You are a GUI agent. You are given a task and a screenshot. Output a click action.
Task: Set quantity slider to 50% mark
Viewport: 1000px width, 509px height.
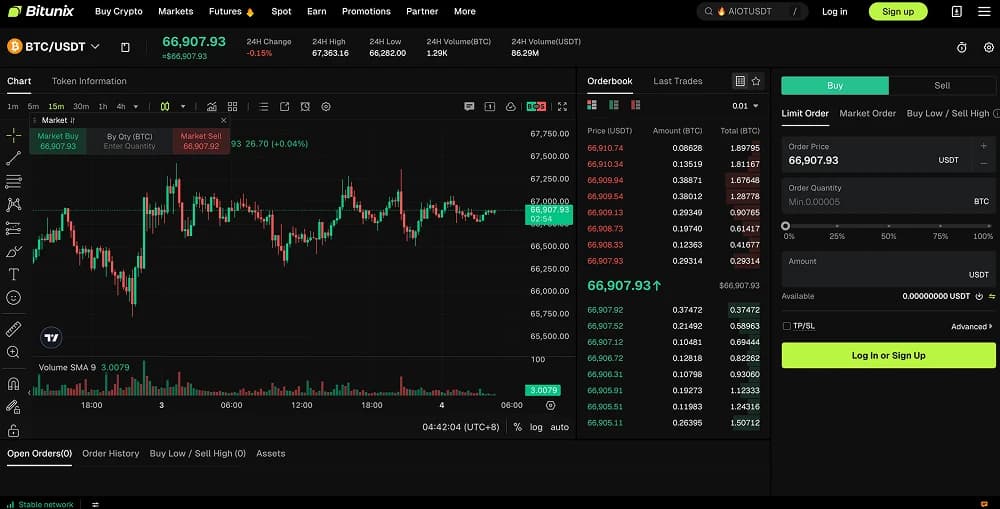(888, 226)
